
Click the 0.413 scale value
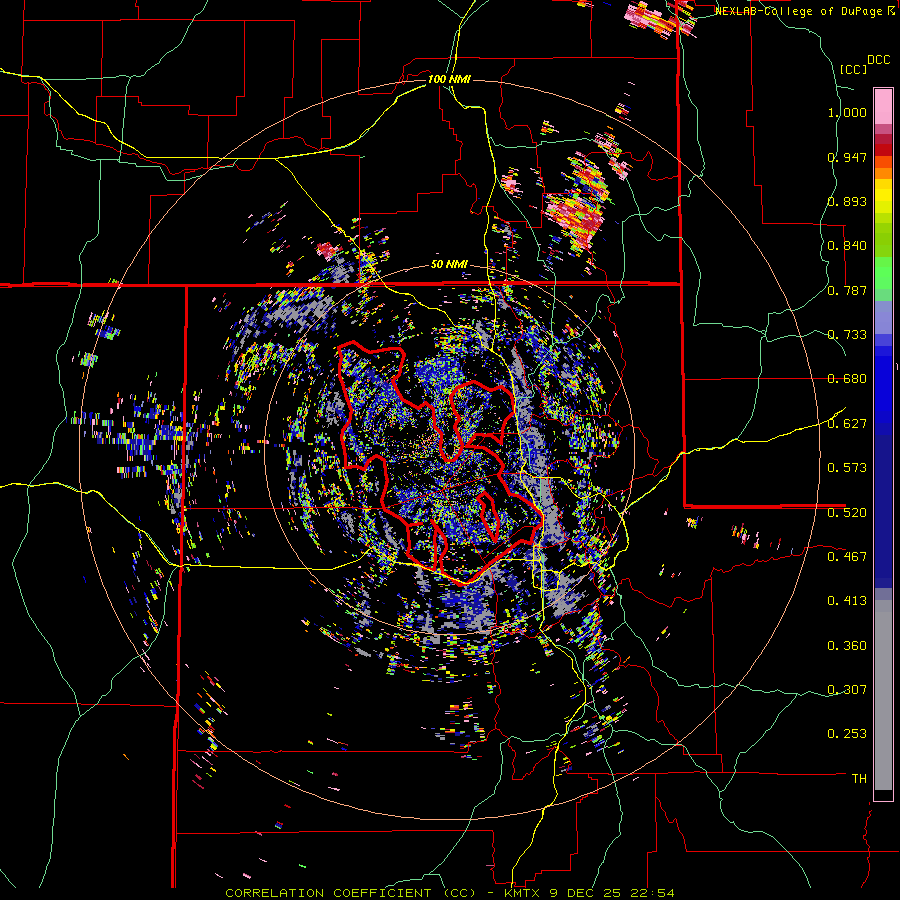pyautogui.click(x=847, y=601)
